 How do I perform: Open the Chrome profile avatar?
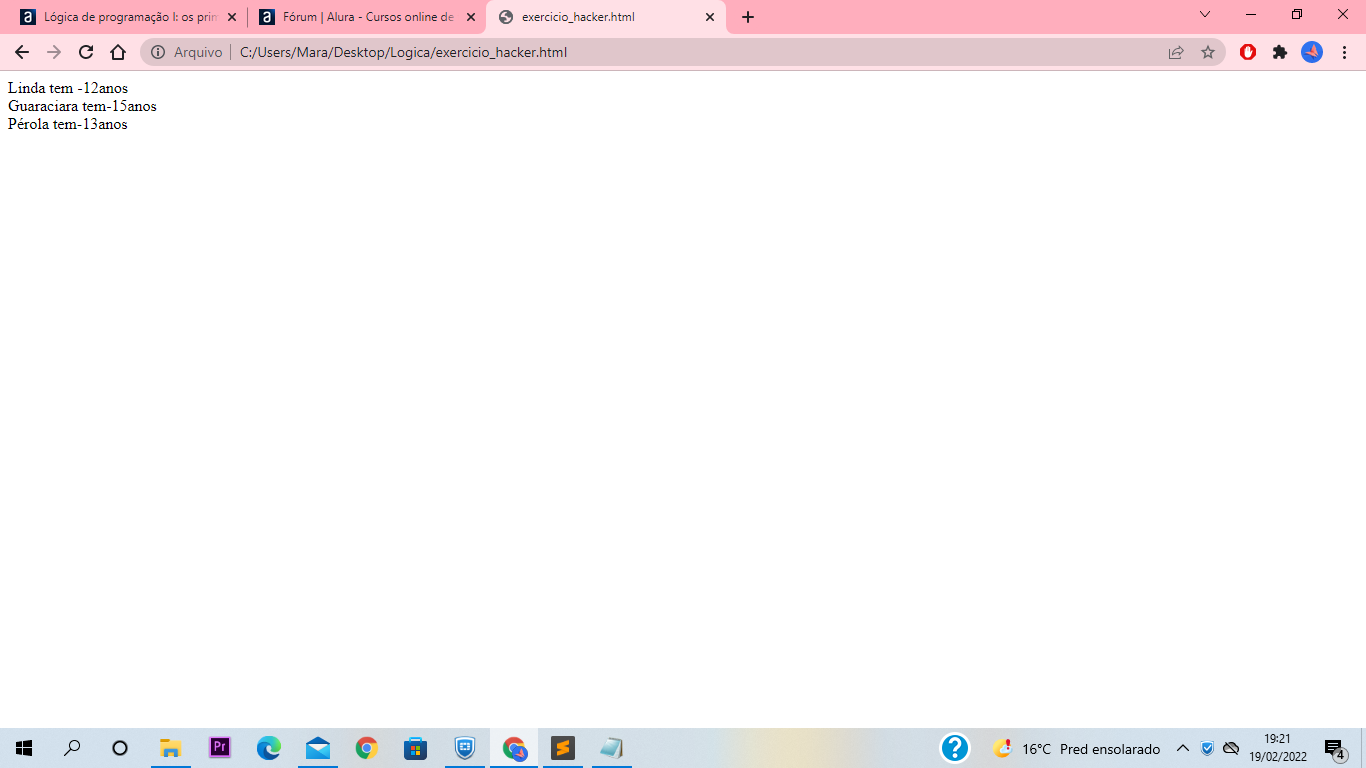(x=1312, y=52)
